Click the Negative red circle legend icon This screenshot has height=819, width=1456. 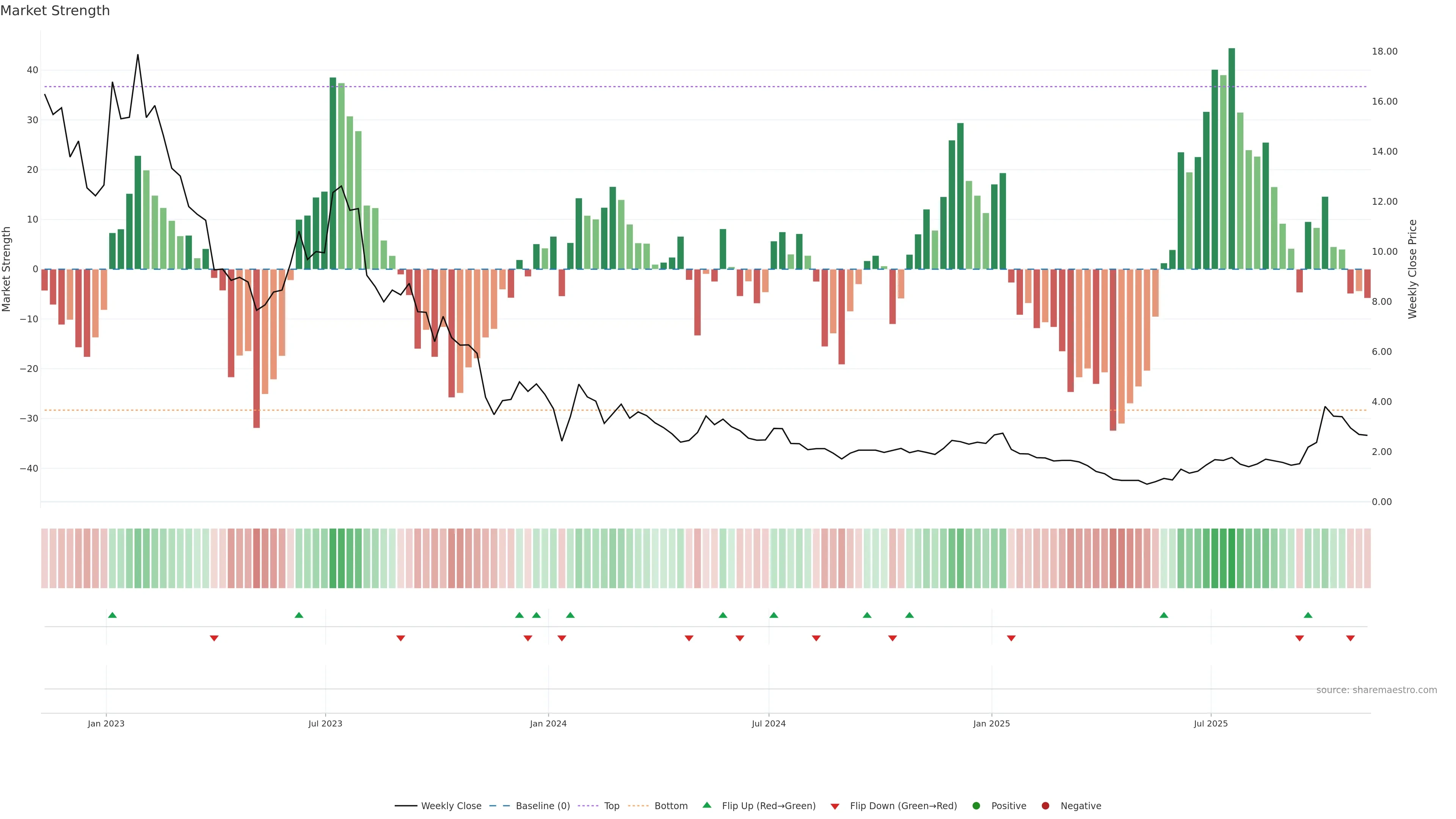point(1045,805)
